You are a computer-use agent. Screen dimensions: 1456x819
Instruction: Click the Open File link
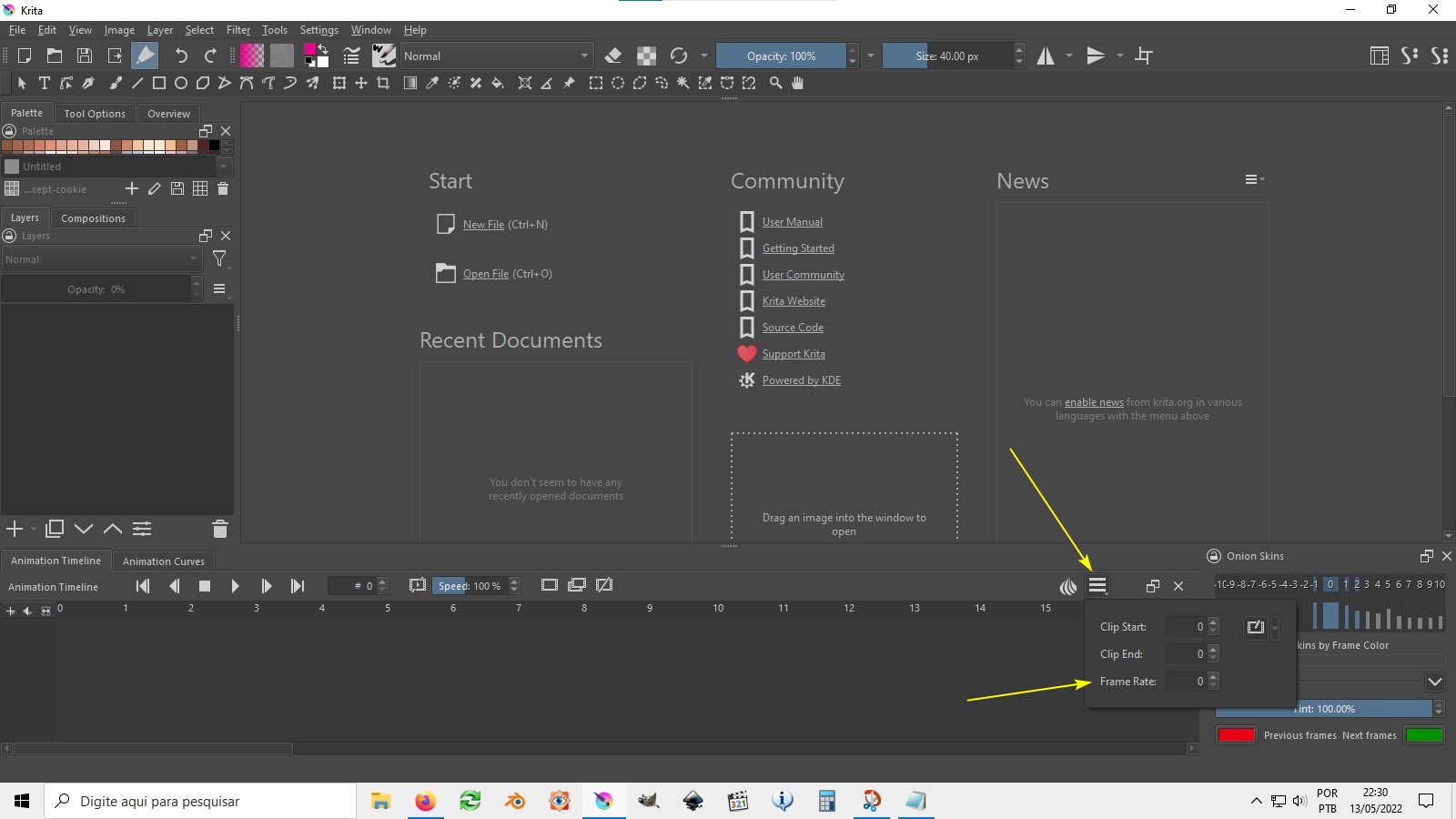click(486, 274)
